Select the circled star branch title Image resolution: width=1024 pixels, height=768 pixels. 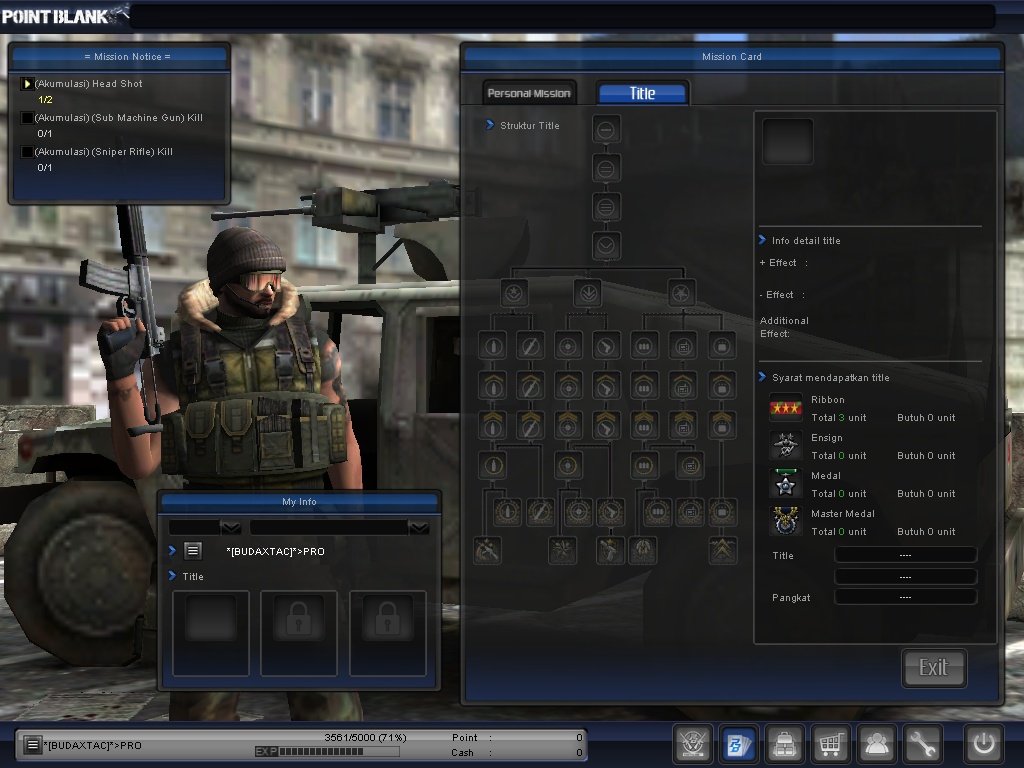coord(514,293)
